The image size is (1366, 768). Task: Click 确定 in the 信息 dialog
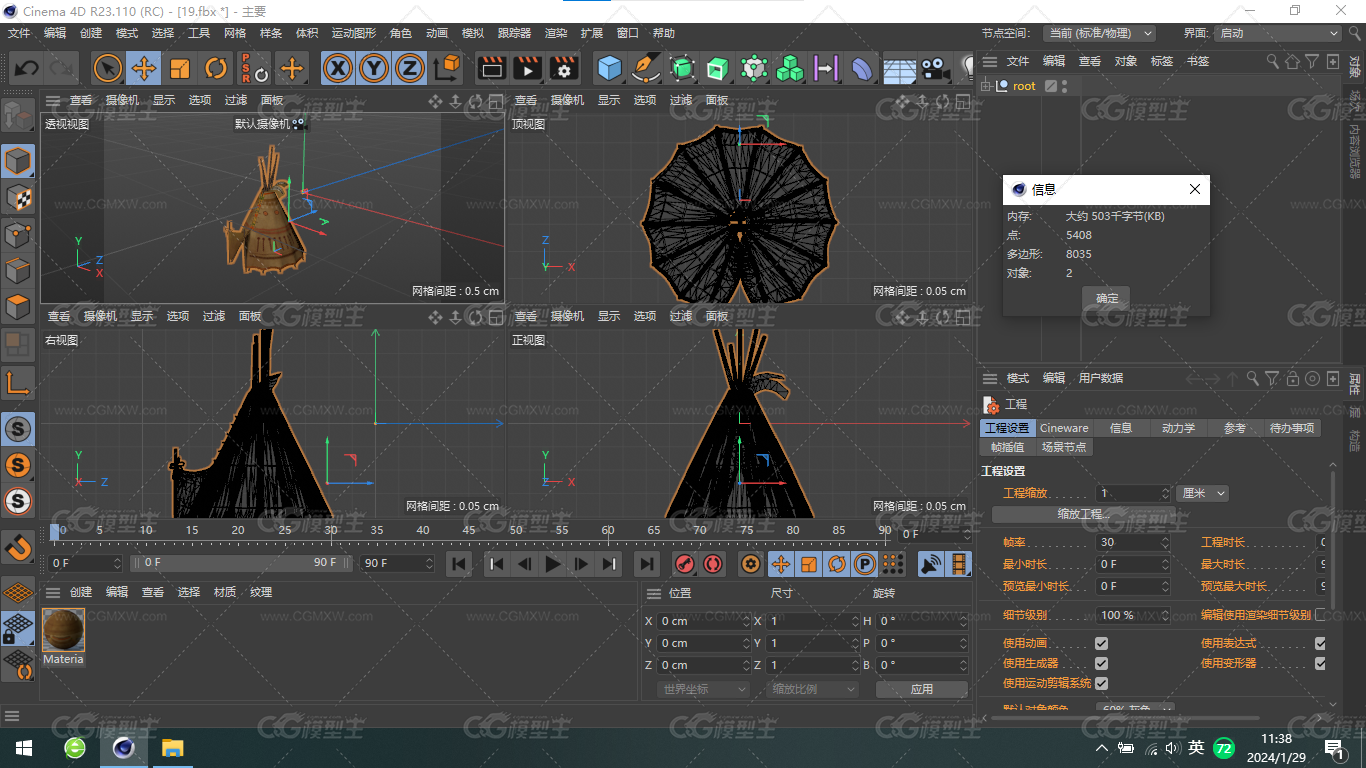coord(1107,298)
